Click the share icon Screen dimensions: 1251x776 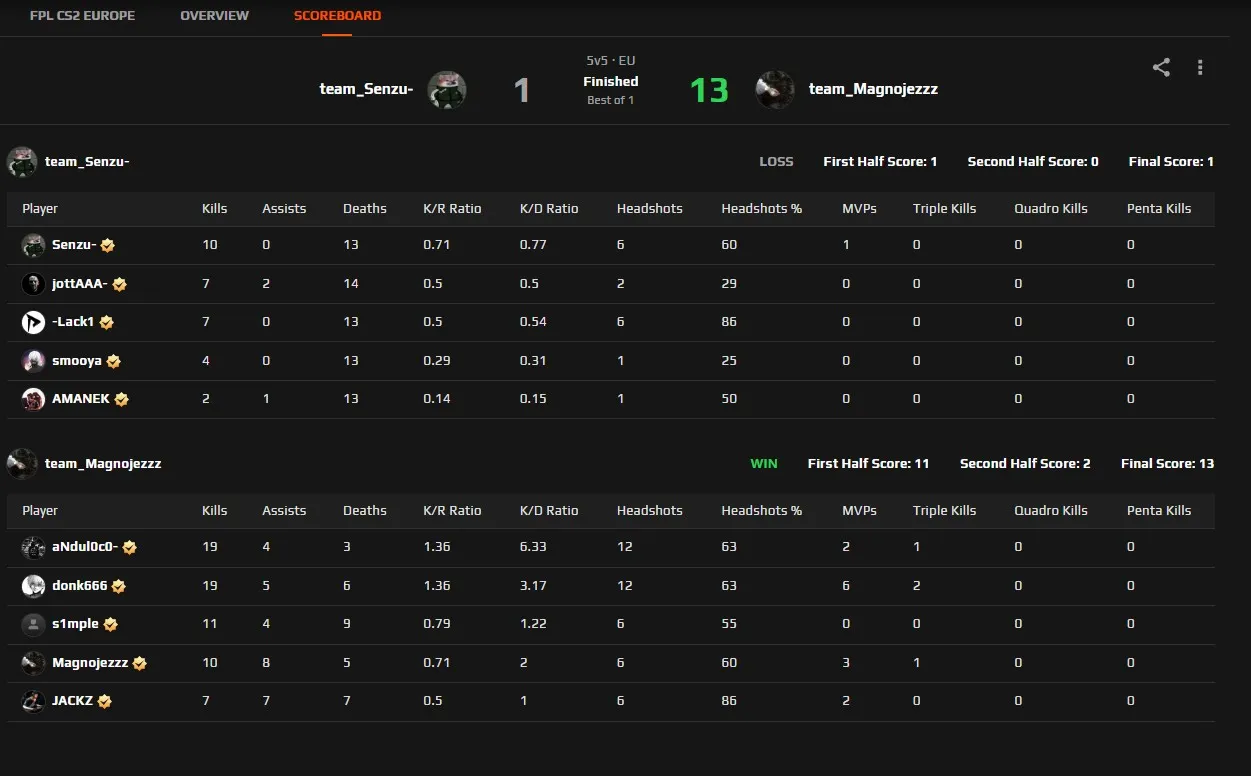point(1161,68)
